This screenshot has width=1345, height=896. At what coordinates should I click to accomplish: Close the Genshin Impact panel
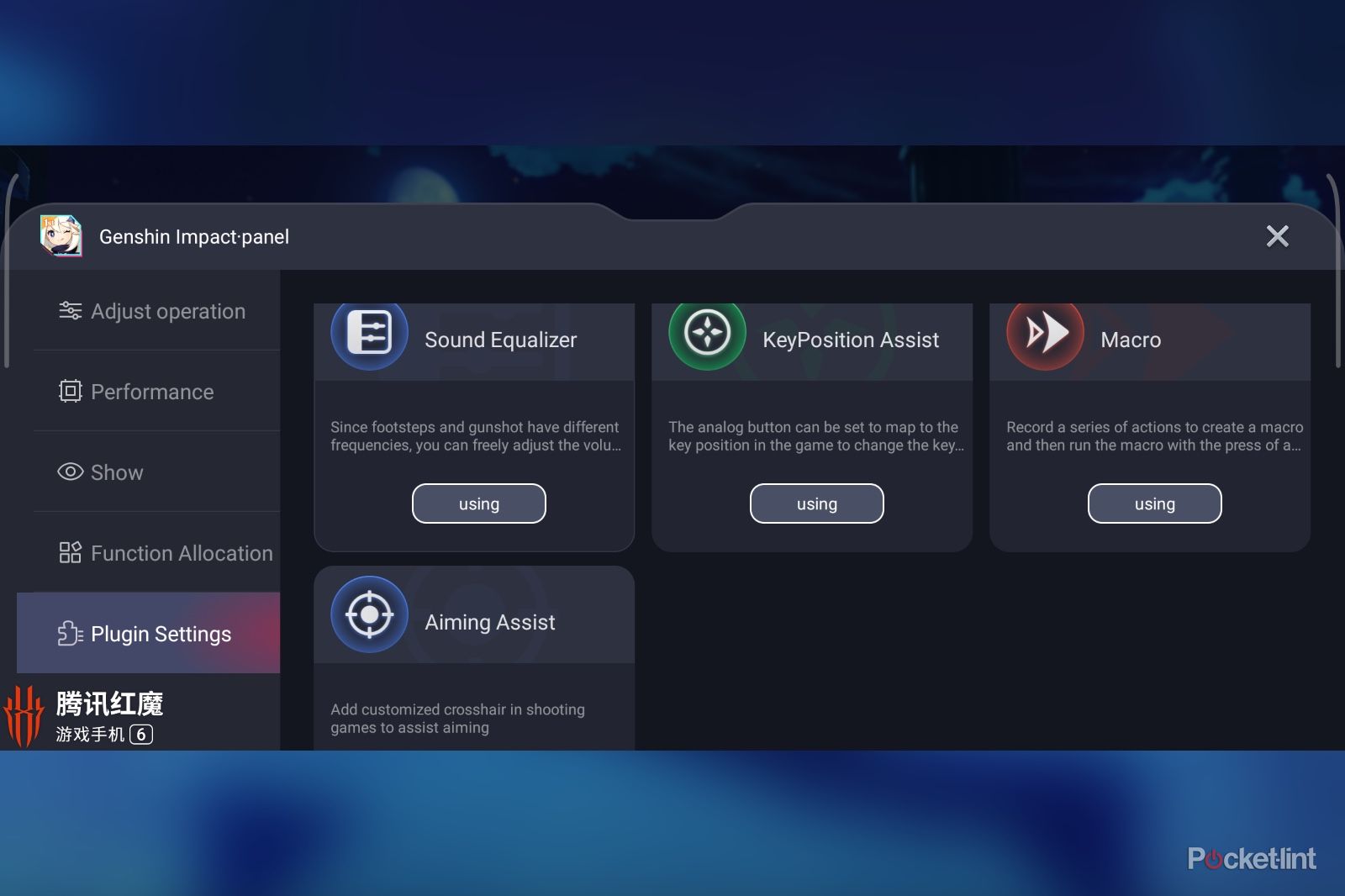pos(1277,236)
